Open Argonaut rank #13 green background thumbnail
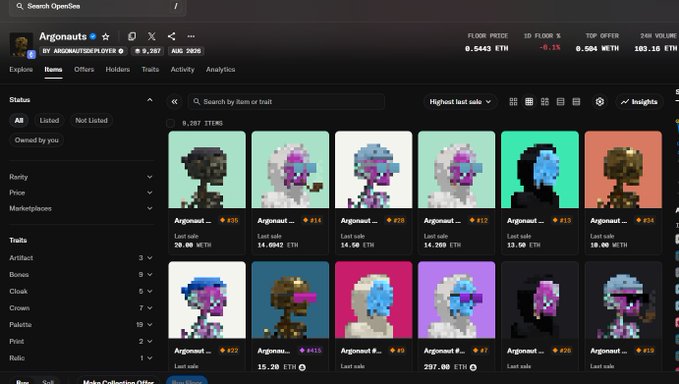Screen dimensions: 679x384 (540, 170)
